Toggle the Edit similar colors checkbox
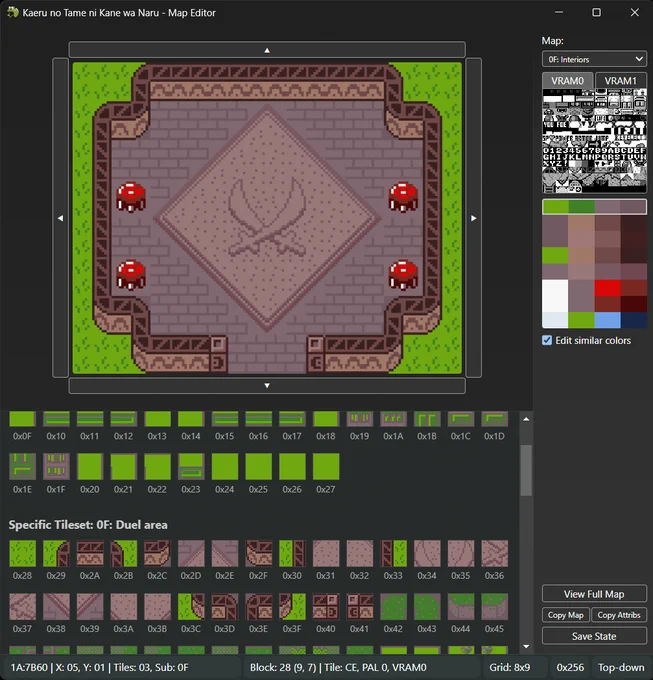 (x=547, y=340)
